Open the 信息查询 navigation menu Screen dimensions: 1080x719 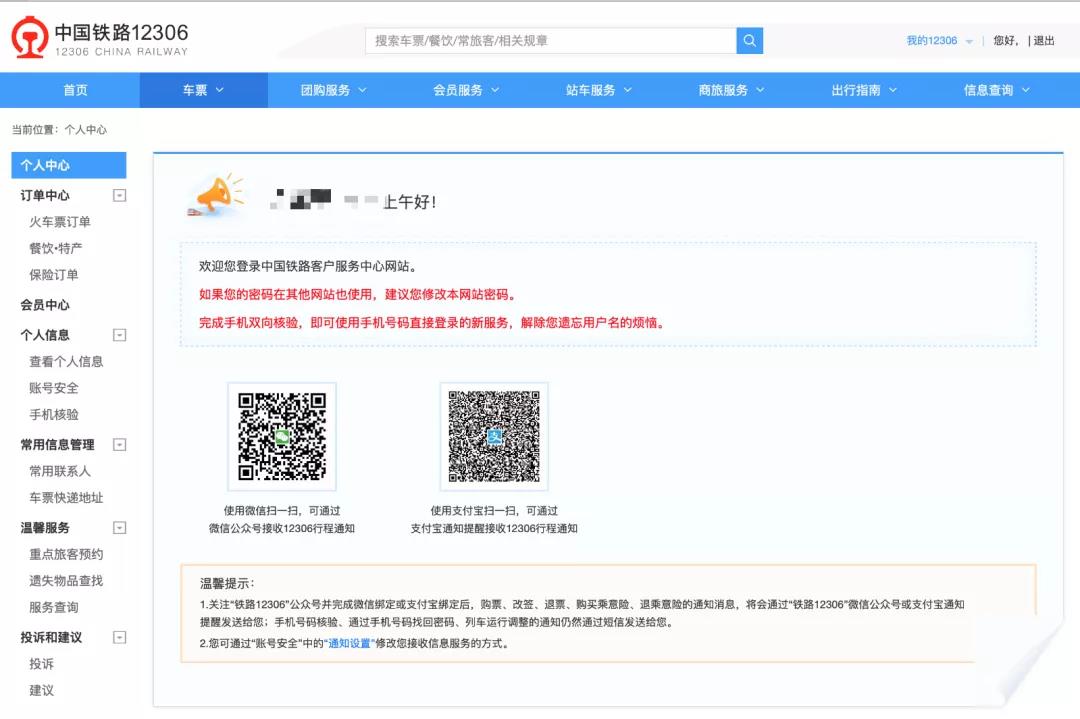[997, 90]
